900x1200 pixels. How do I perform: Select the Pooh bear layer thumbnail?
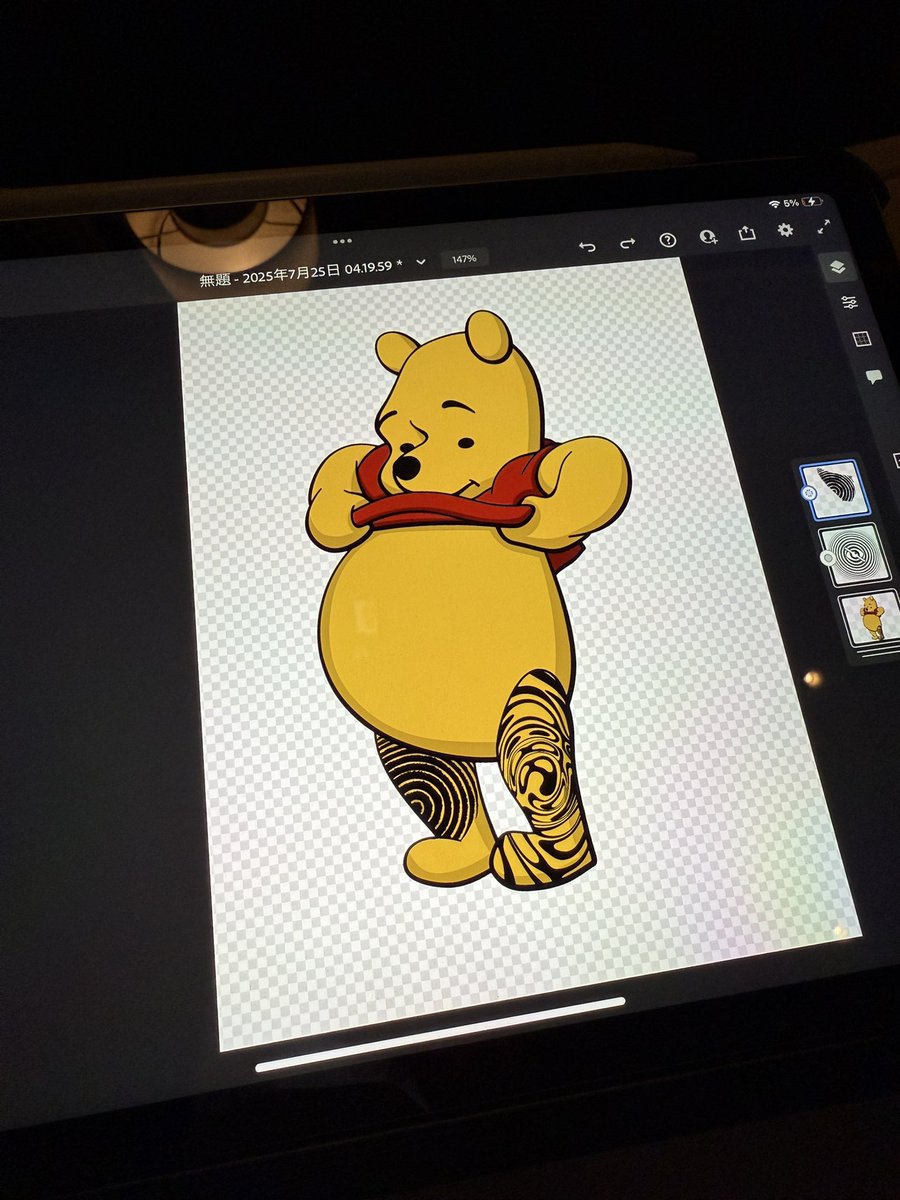[x=871, y=617]
